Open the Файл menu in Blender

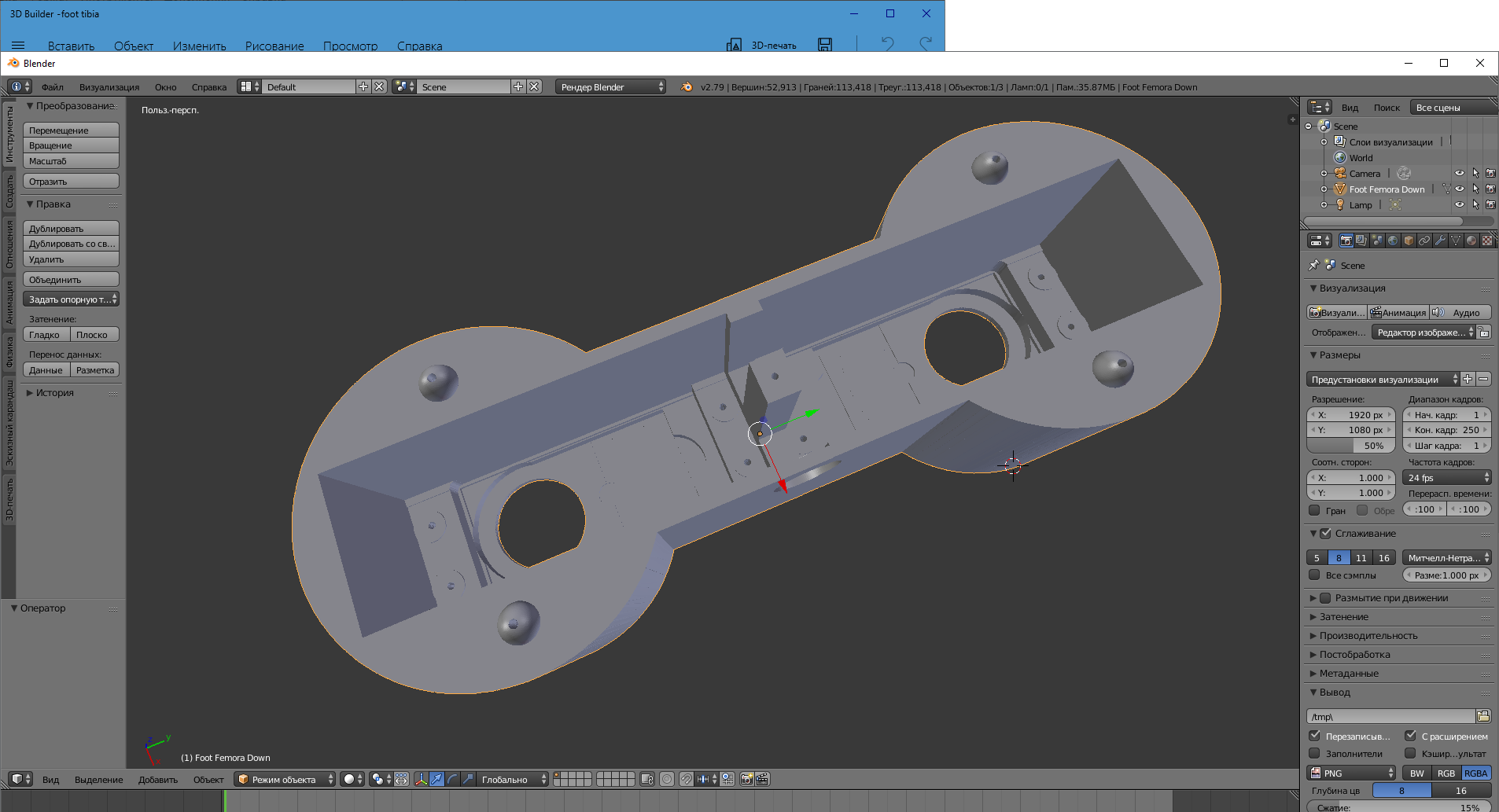point(53,87)
